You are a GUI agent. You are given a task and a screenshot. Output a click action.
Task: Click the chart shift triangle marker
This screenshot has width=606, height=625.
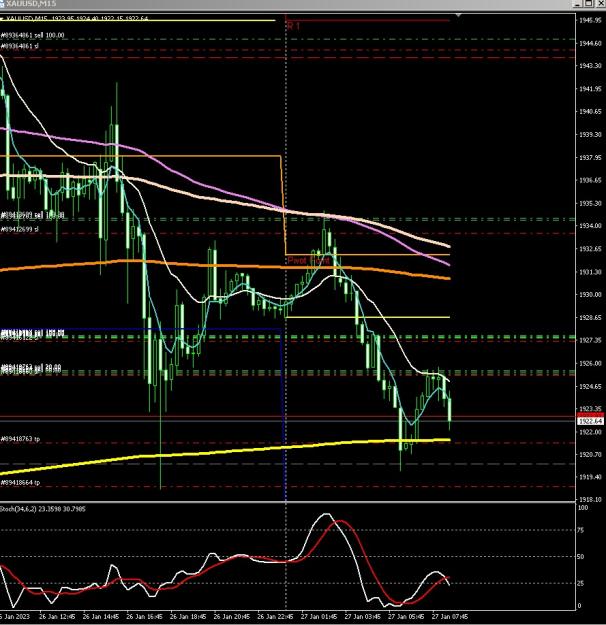click(x=458, y=15)
